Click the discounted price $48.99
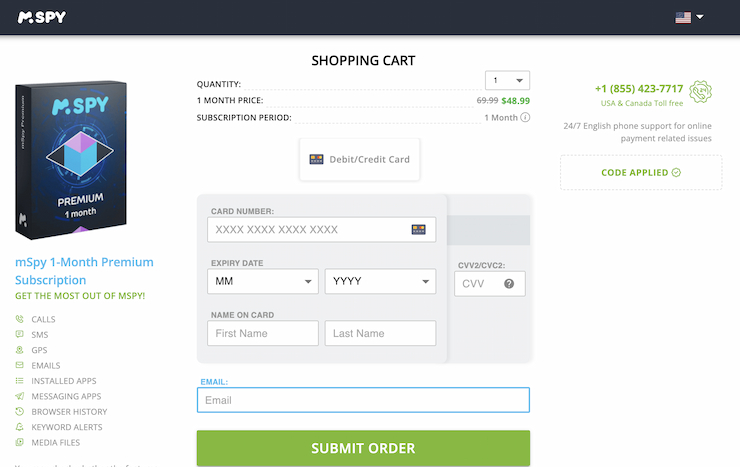 click(515, 100)
